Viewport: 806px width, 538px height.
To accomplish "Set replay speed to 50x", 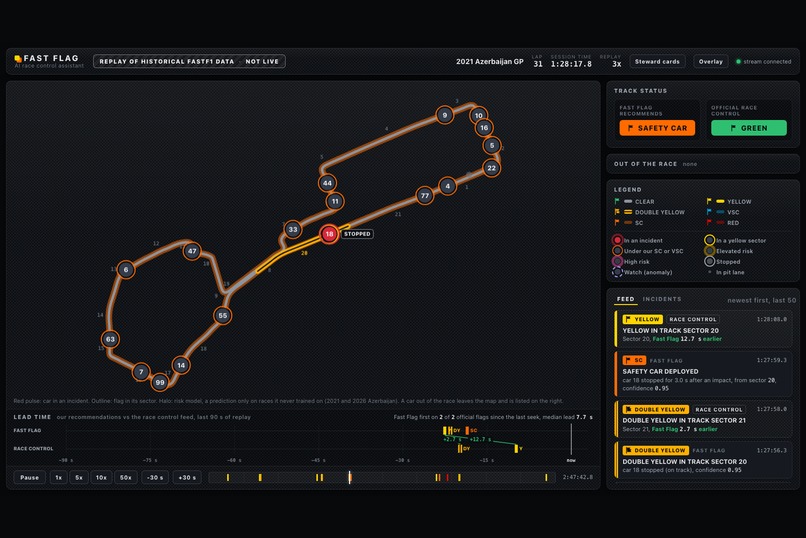I will point(125,477).
